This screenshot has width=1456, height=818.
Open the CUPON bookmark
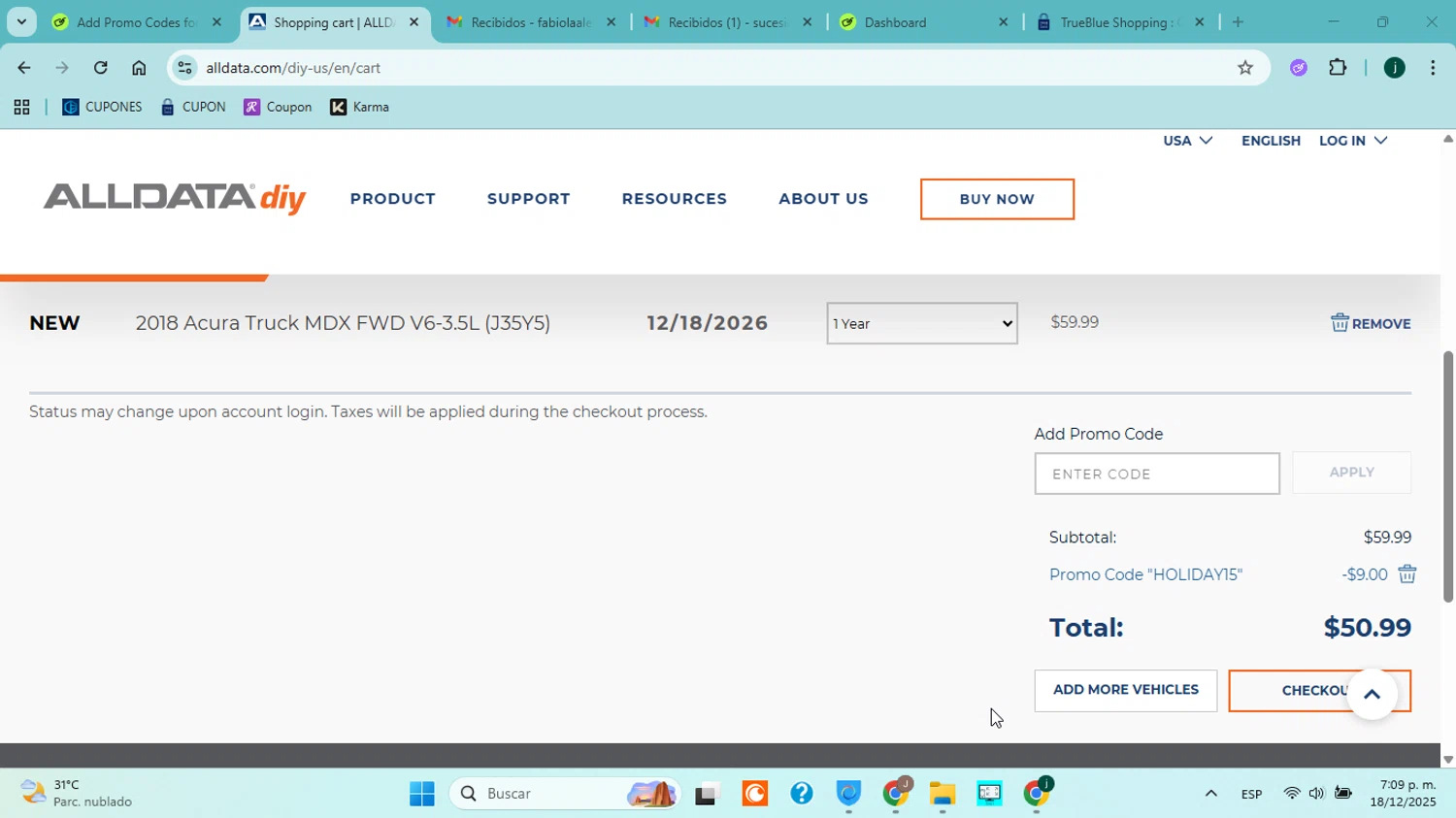point(193,108)
